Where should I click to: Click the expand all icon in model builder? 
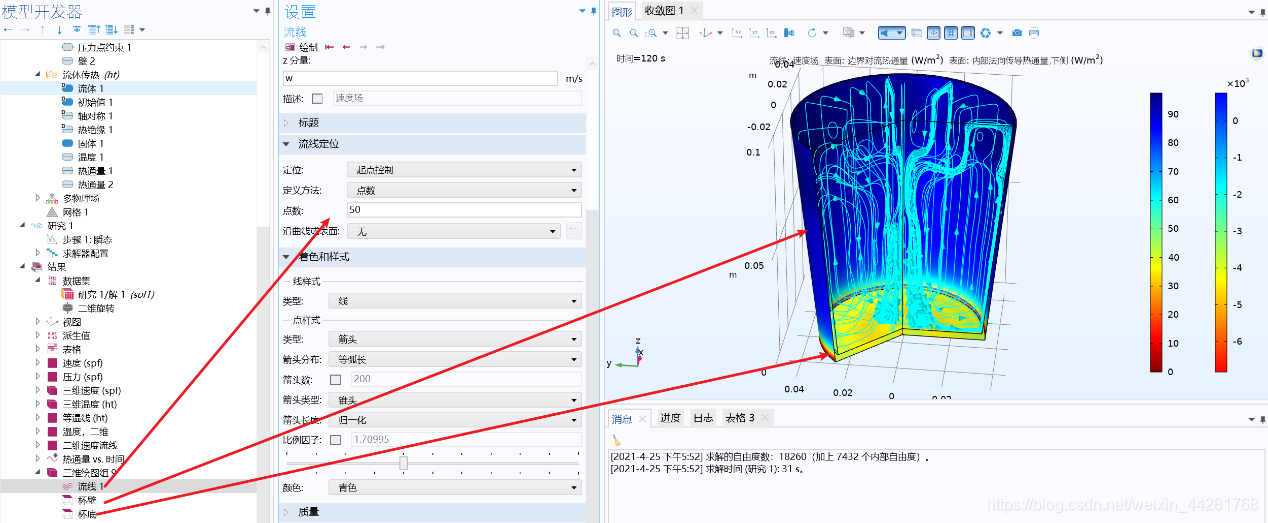pos(111,30)
